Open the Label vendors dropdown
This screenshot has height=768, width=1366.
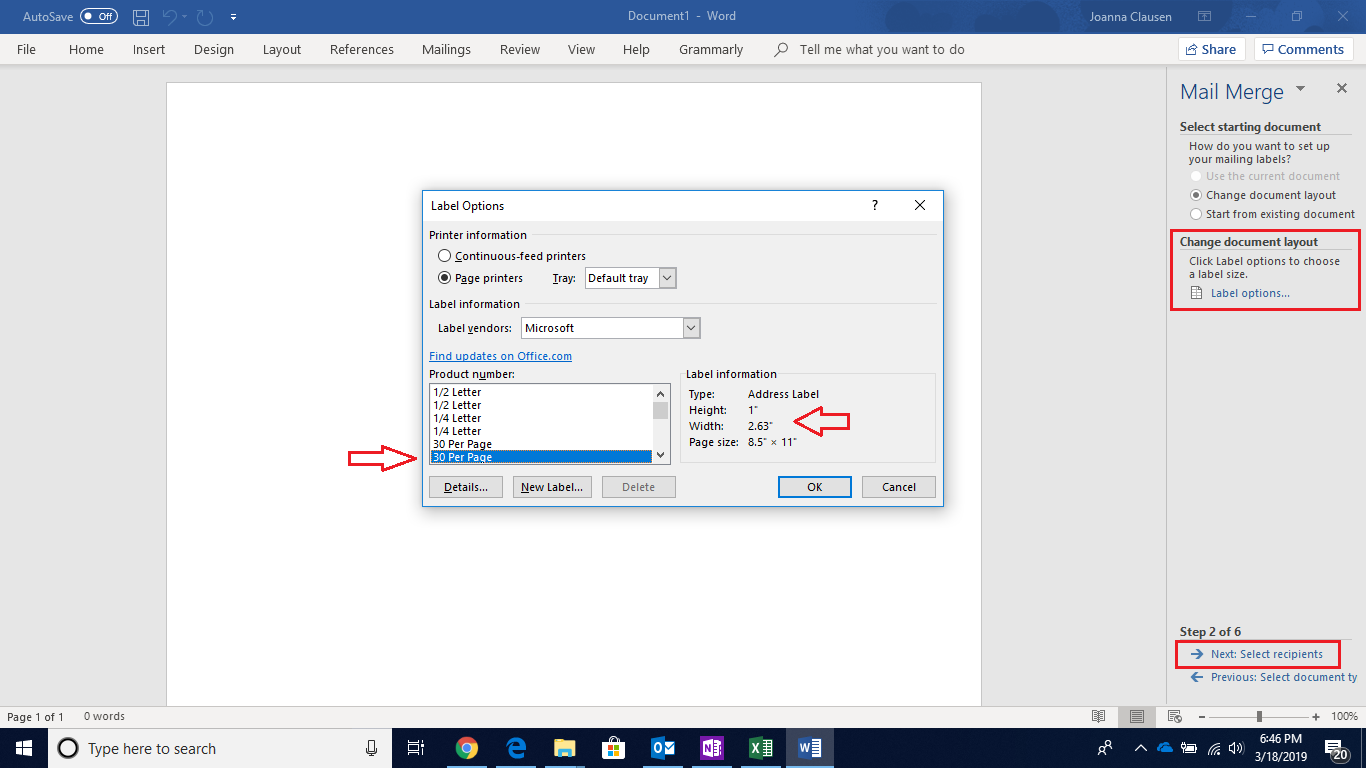click(691, 328)
